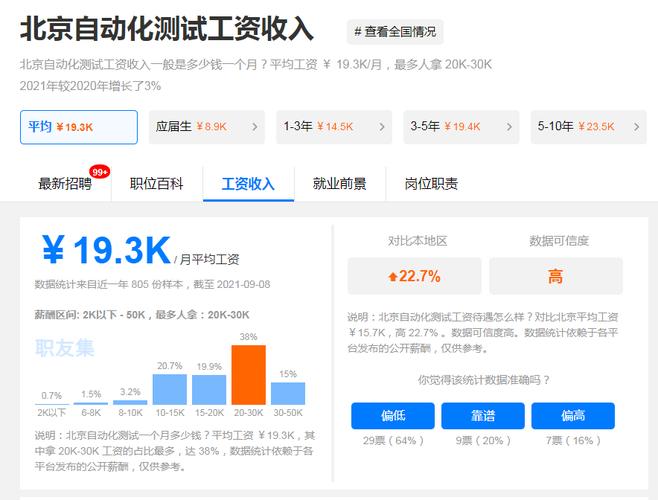The width and height of the screenshot is (658, 500).
Task: Click the 2021年较2020年增长了3% text
Action: coord(90,86)
